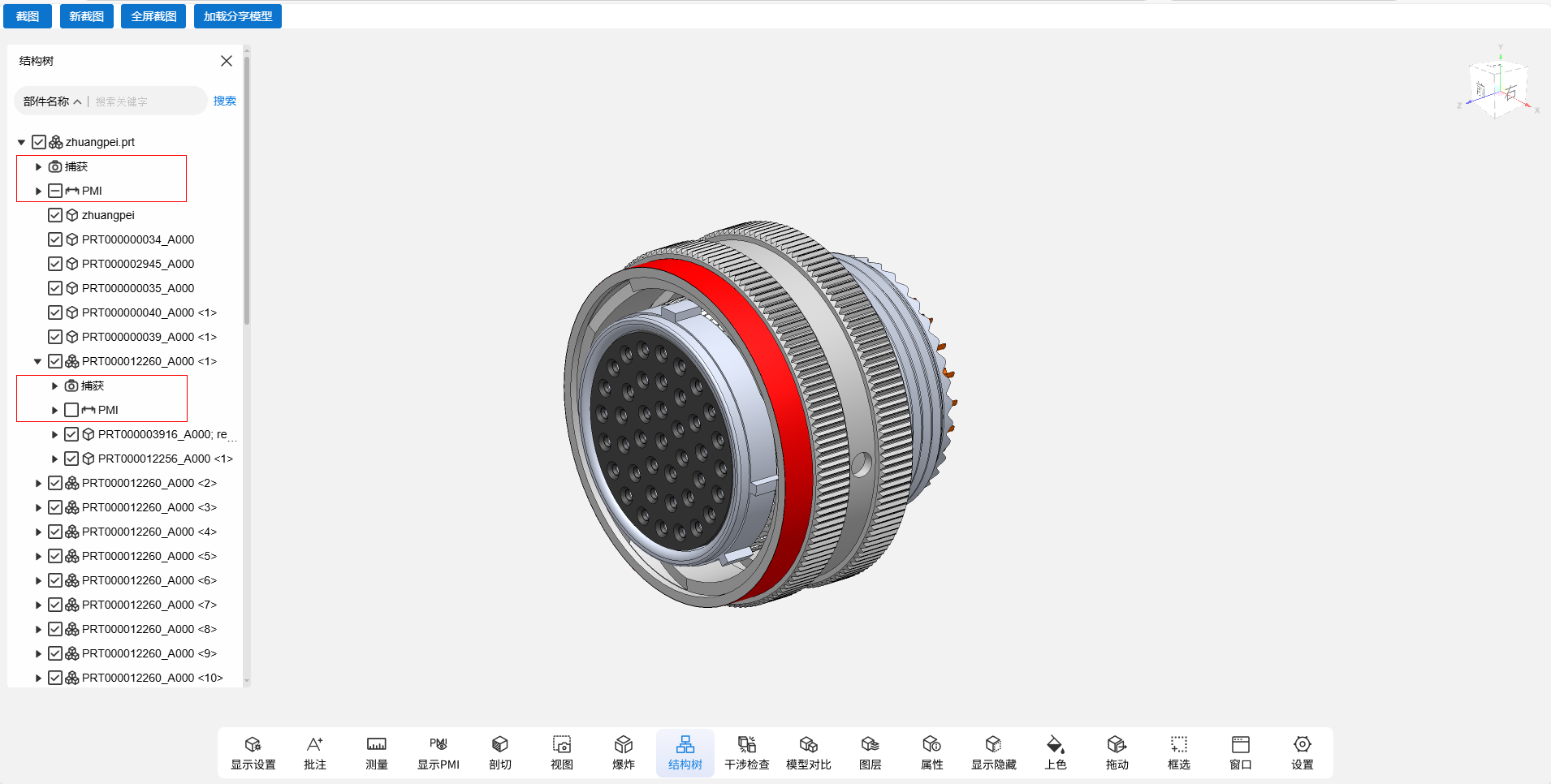Image resolution: width=1551 pixels, height=784 pixels.
Task: Collapse the PRT000012260_A000 <1> node
Action: pyautogui.click(x=38, y=361)
